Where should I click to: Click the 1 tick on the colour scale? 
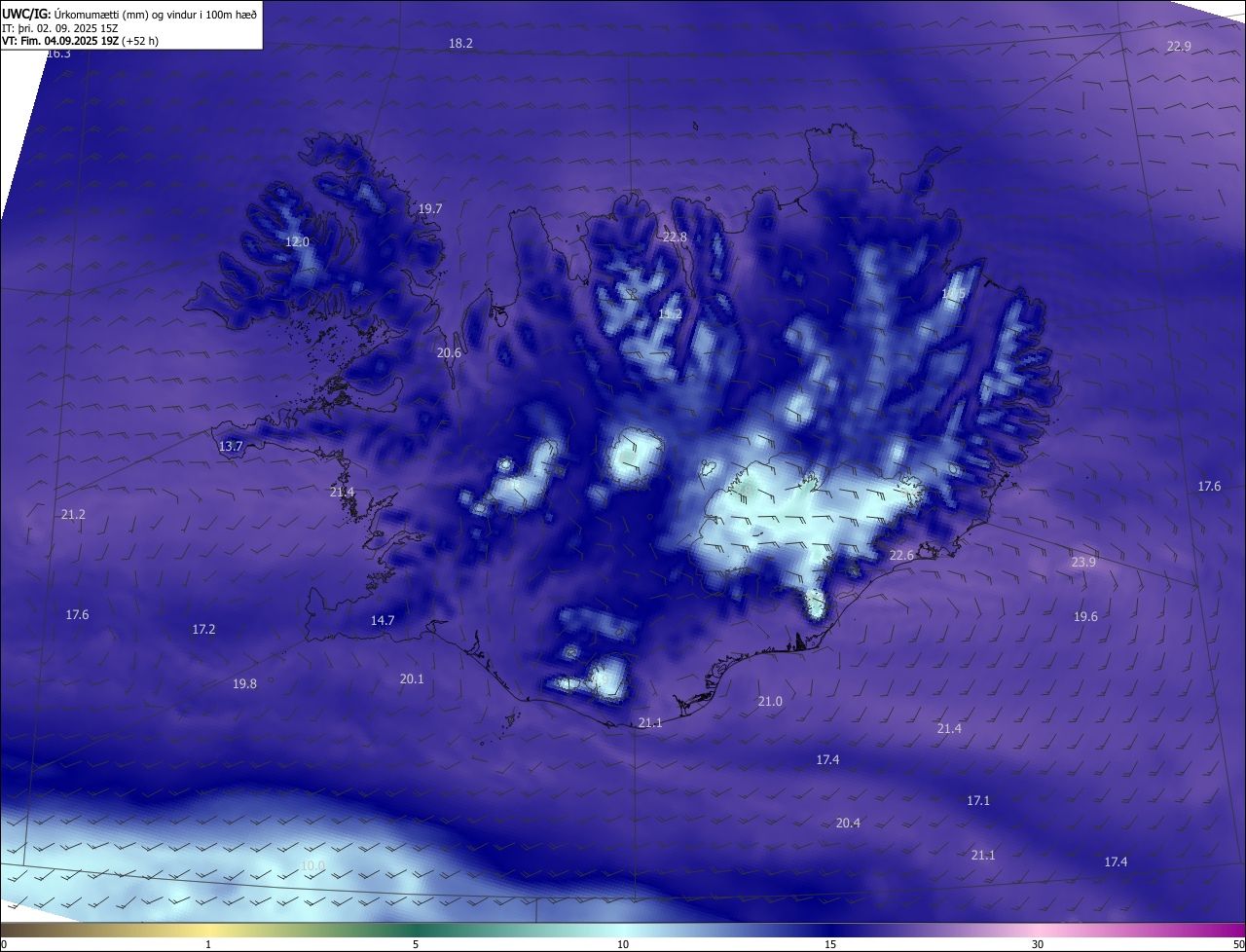208,945
